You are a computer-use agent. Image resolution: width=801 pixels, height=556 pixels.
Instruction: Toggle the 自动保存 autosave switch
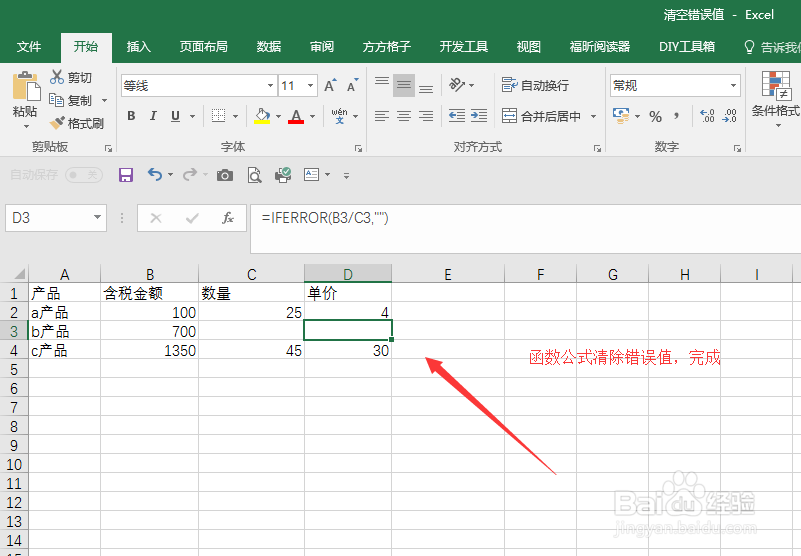84,175
